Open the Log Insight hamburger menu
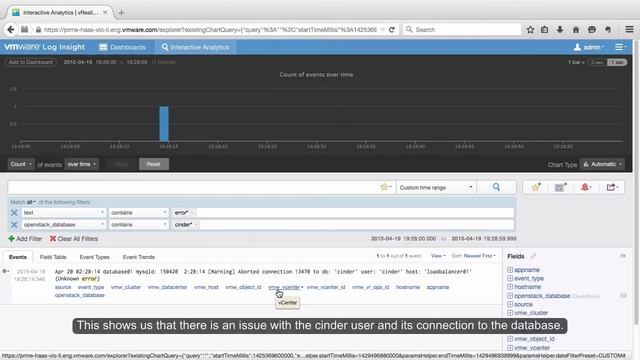This screenshot has height=360, width=640. pos(620,47)
